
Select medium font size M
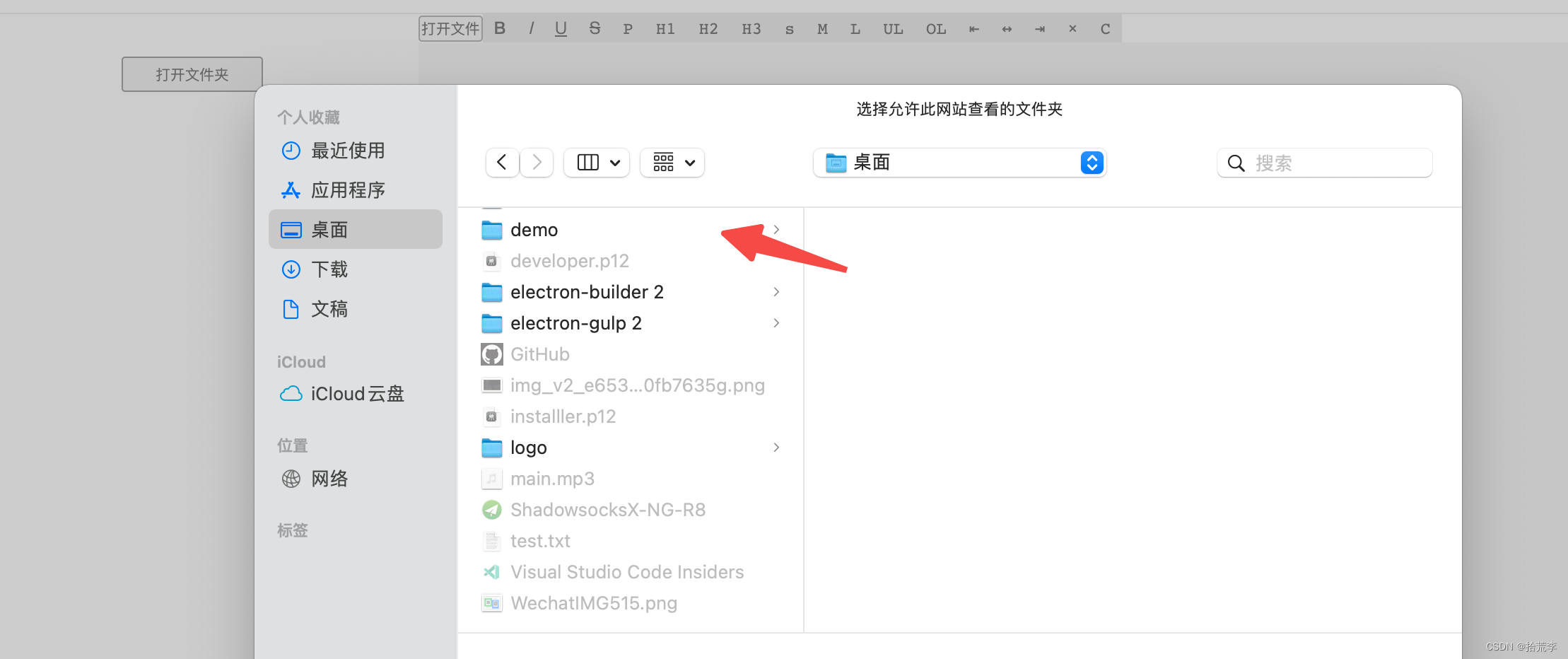click(x=822, y=29)
